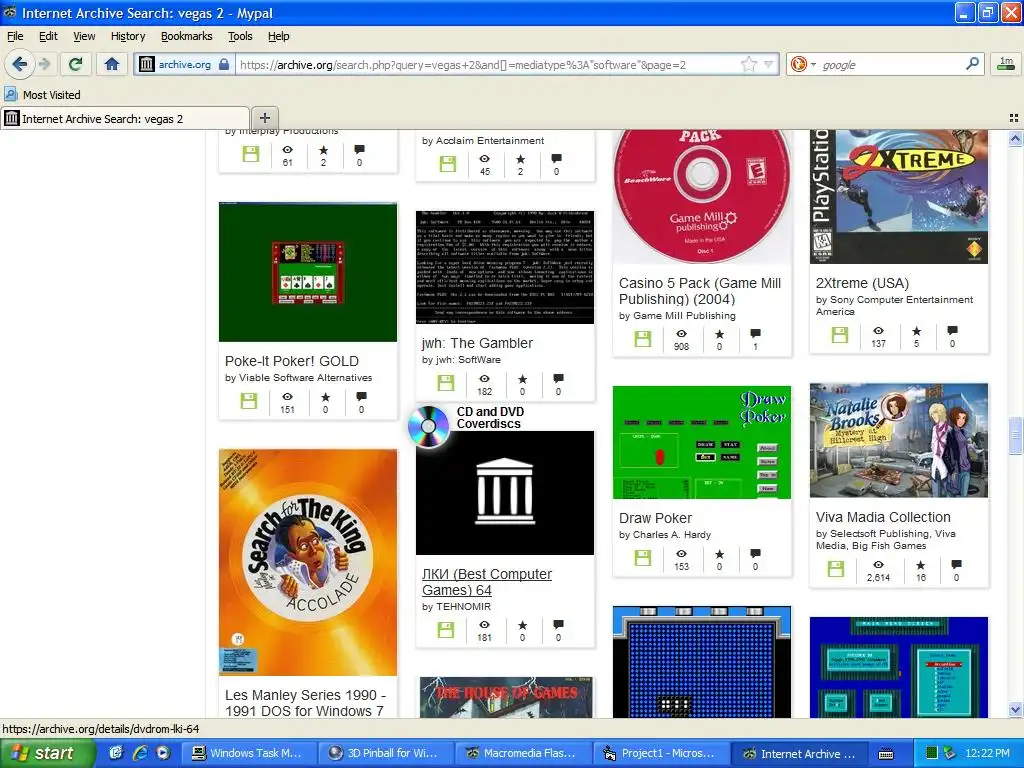Click the Natalie Brooks cover thumbnail

point(899,440)
